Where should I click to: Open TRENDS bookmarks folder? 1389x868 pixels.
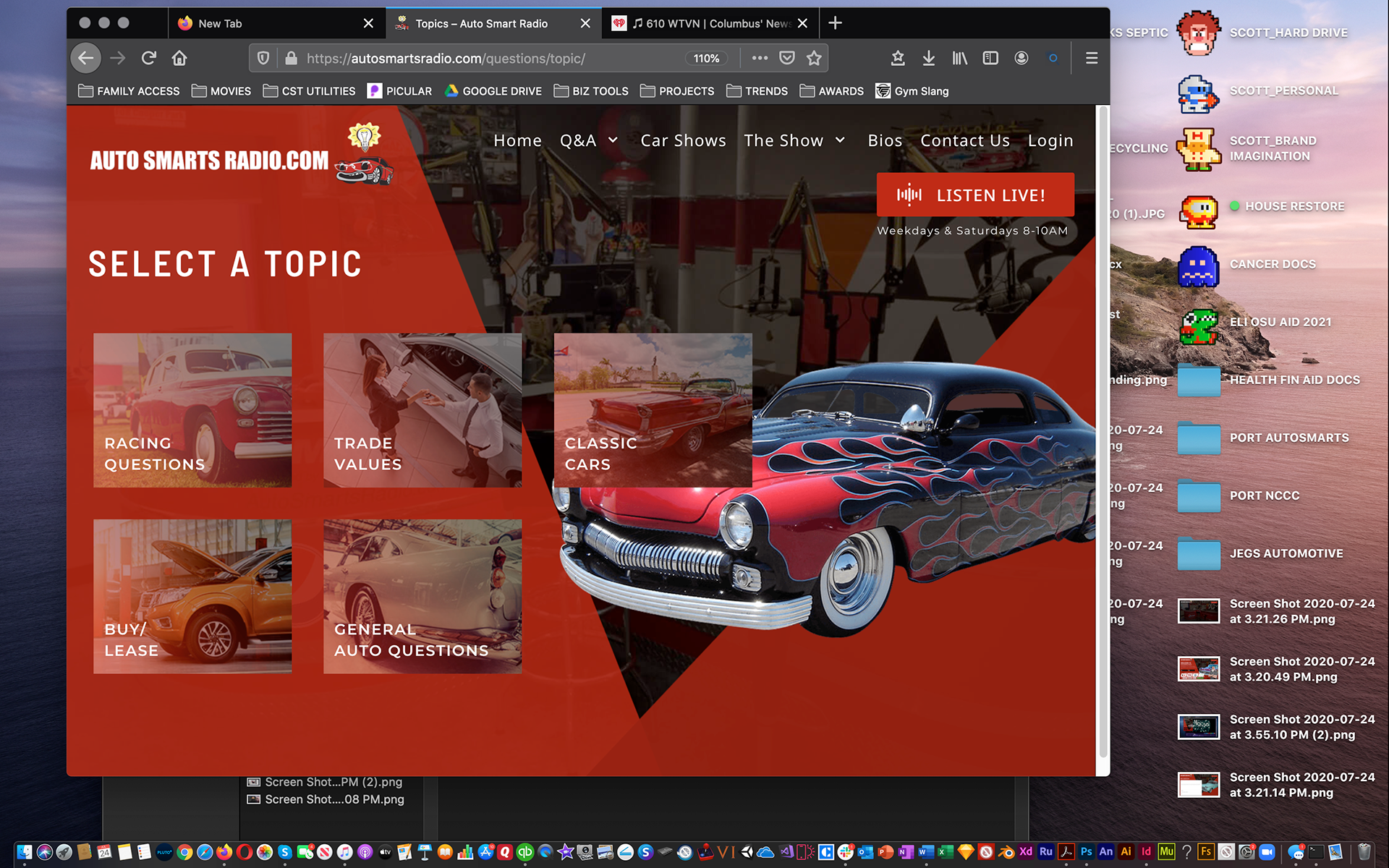pos(757,91)
